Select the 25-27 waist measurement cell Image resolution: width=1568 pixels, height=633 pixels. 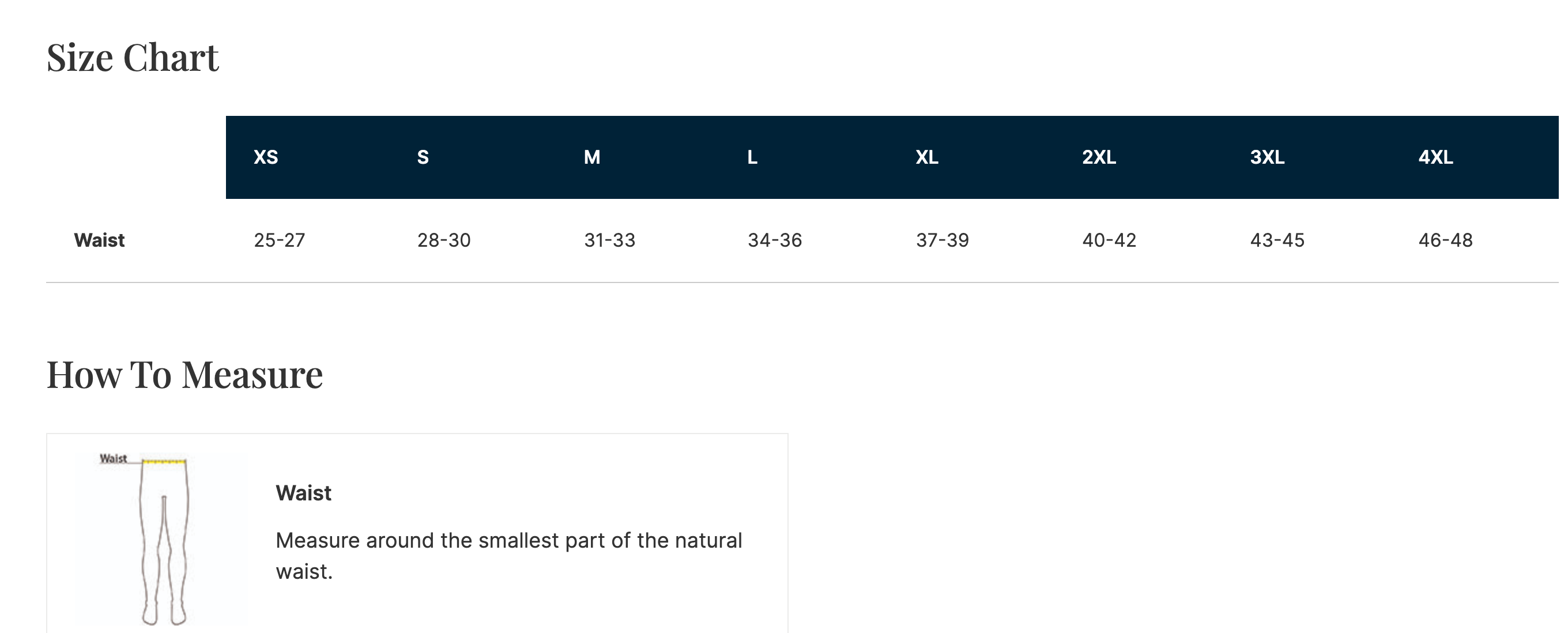pyautogui.click(x=280, y=240)
